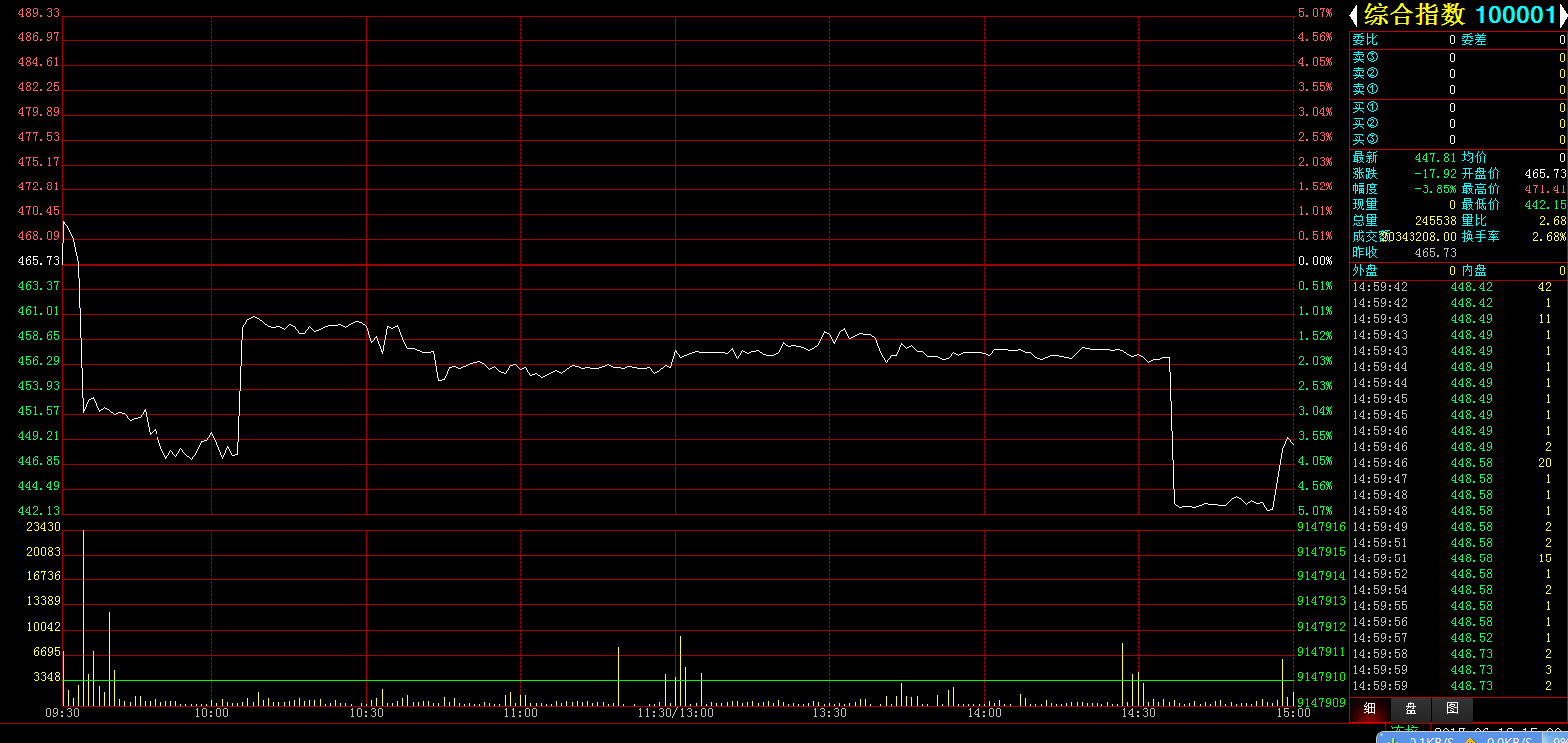Screen dimensions: 1568x743
Task: Click the 卖③ order row label
Action: [x=1365, y=57]
